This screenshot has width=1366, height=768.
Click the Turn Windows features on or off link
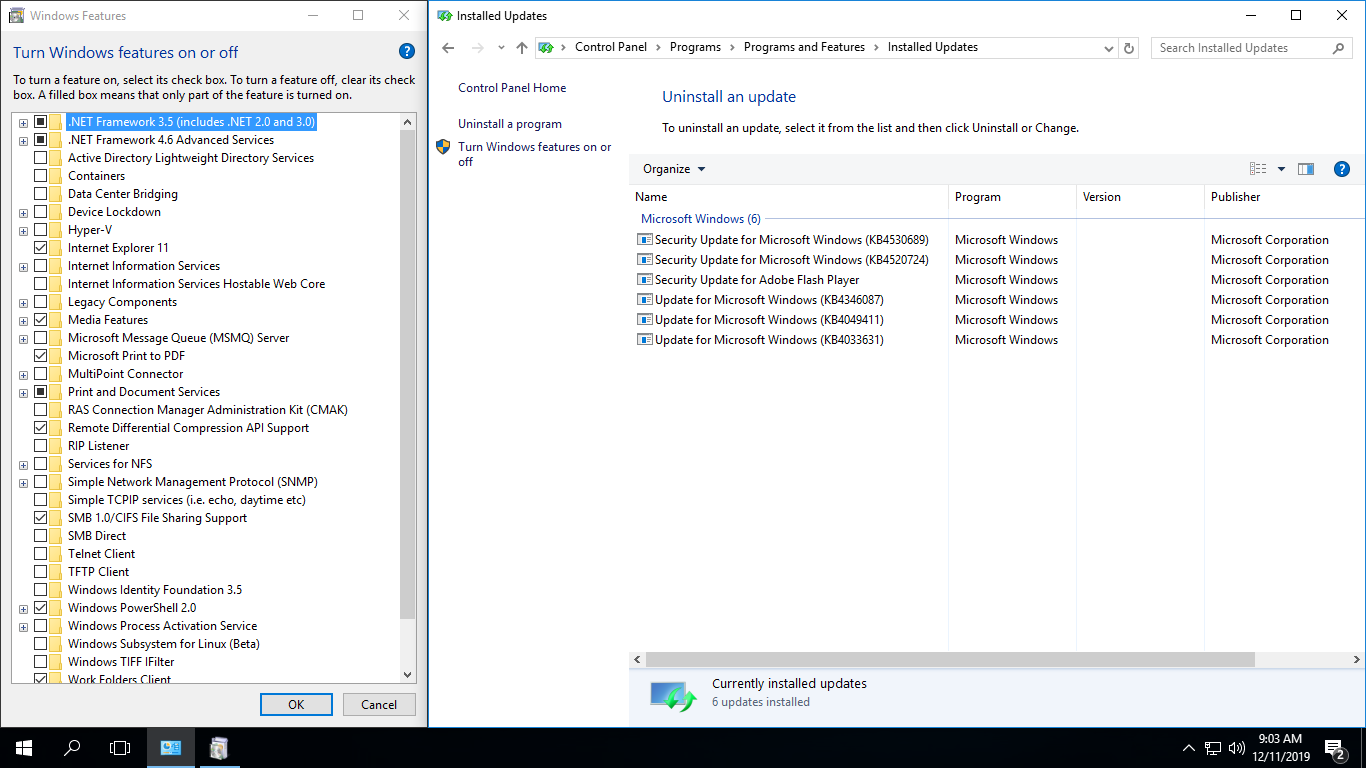coord(535,154)
